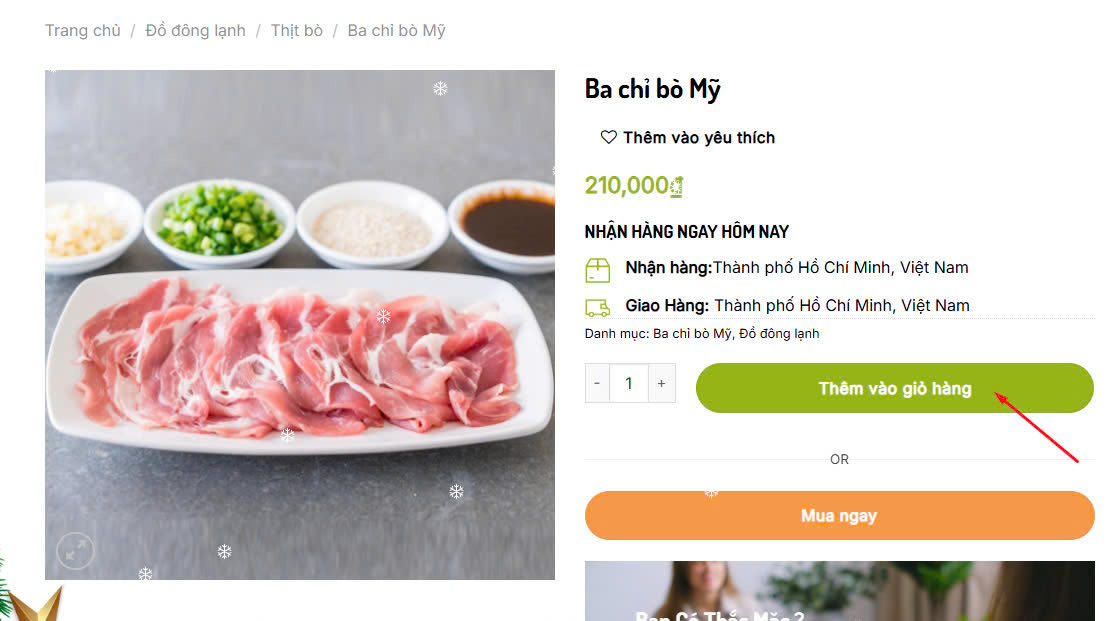
Task: Decrease quantity with the minus button
Action: coord(597,383)
